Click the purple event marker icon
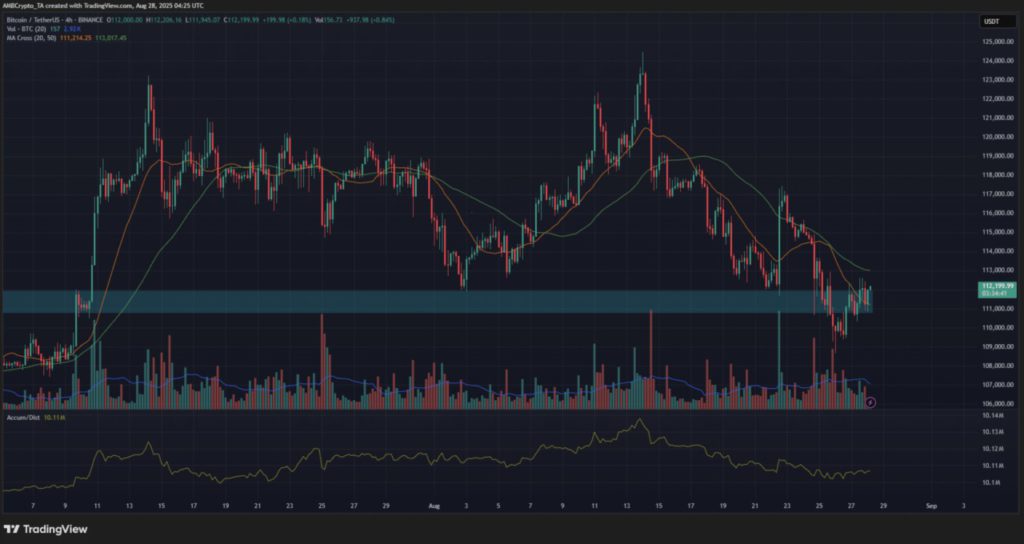 pos(870,402)
